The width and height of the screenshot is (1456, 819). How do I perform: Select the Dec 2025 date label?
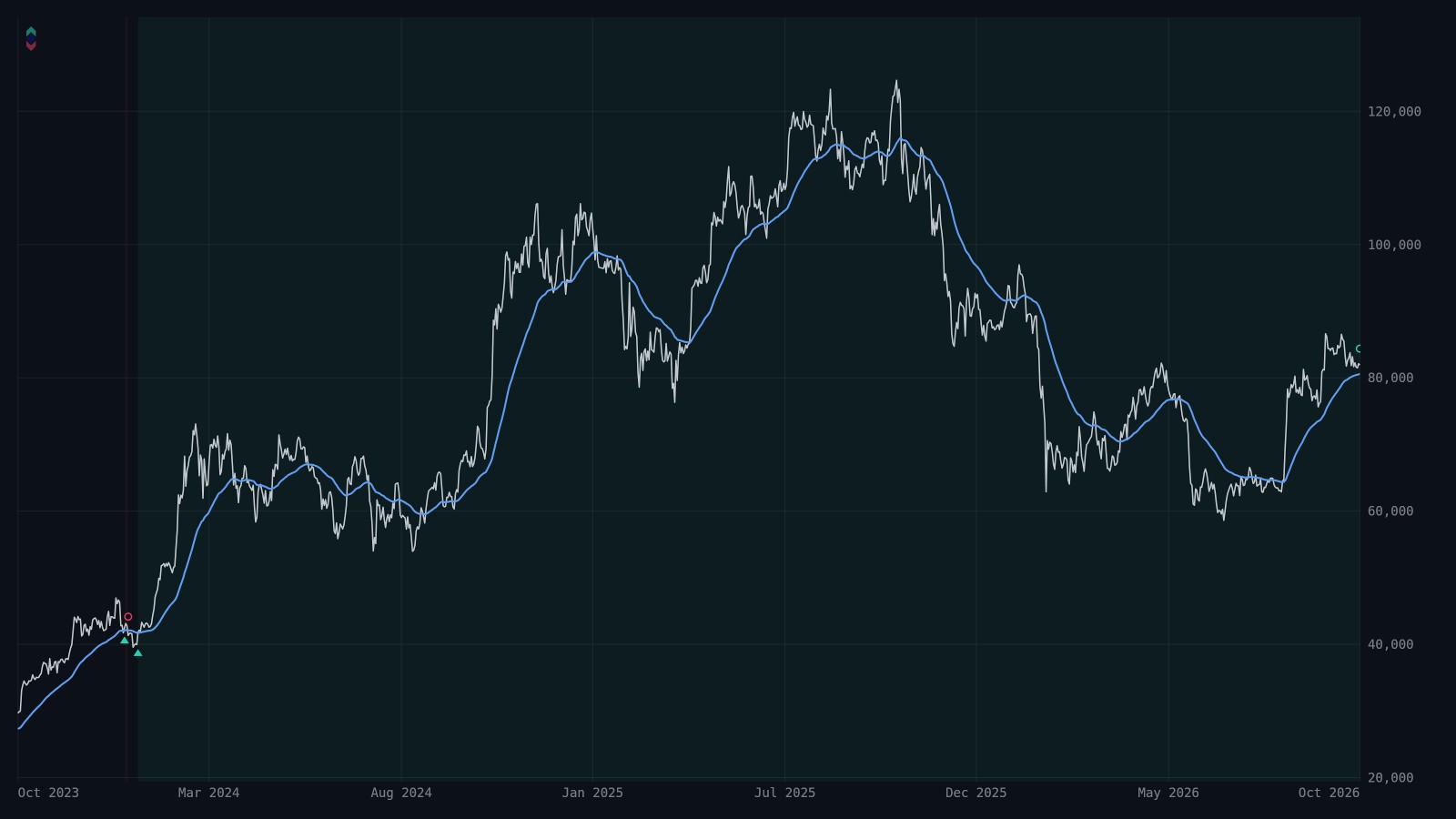[976, 793]
